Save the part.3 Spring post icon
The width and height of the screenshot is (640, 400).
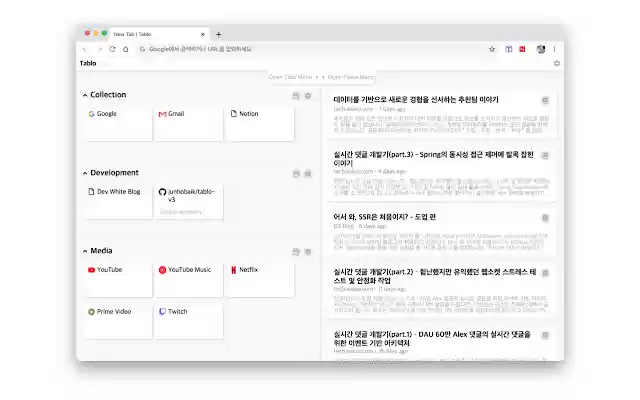[545, 155]
